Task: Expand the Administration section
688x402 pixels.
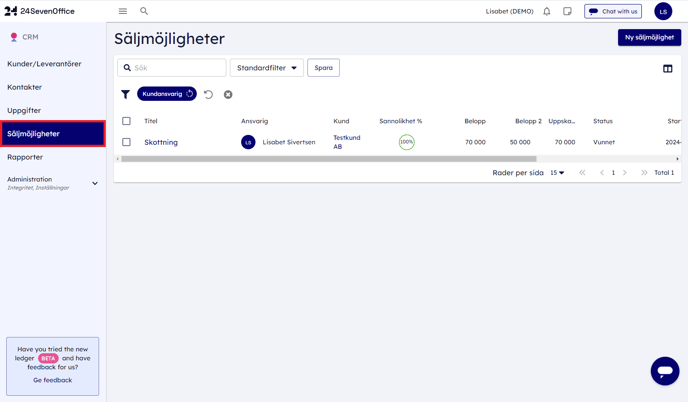Action: (95, 183)
